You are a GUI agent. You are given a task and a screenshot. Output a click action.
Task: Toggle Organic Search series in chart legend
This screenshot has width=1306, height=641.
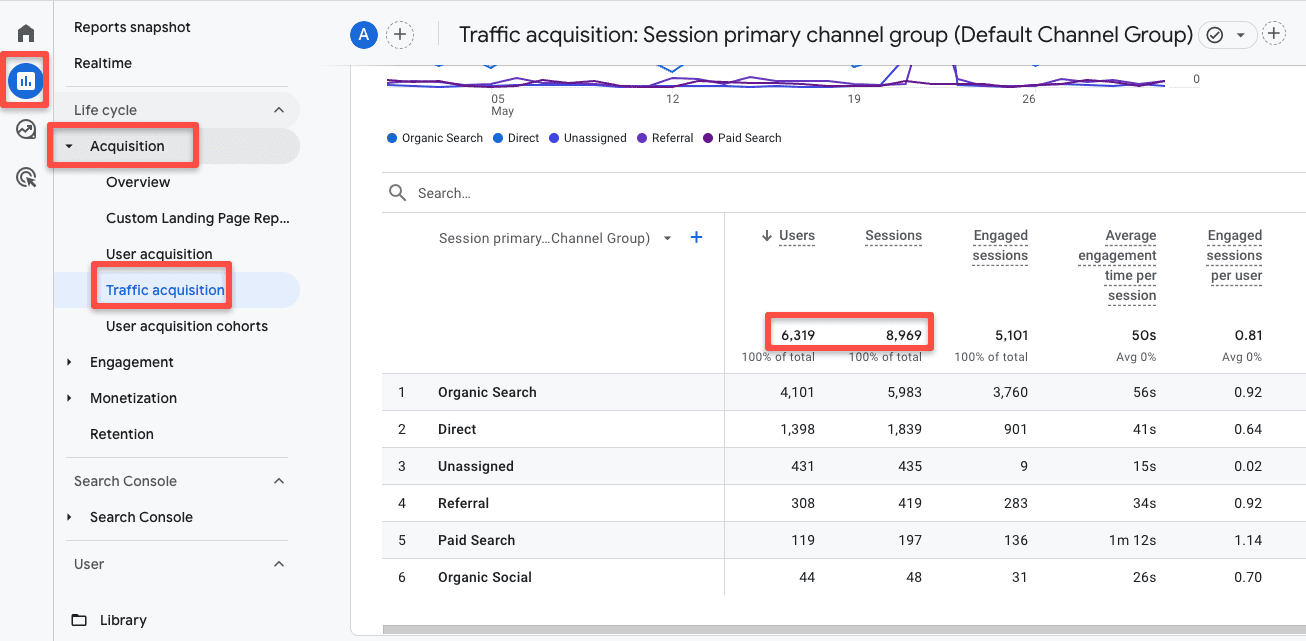[x=435, y=138]
